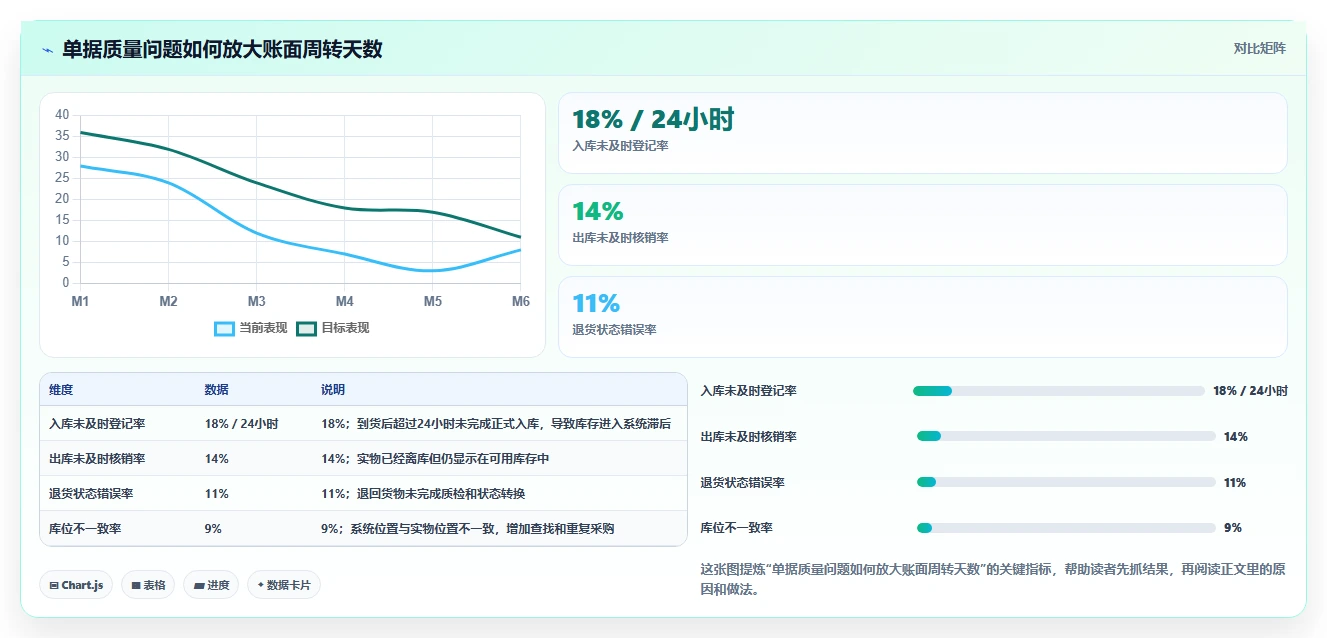Select table cell 出库未及时核销率
This screenshot has width=1327, height=638.
coord(97,459)
